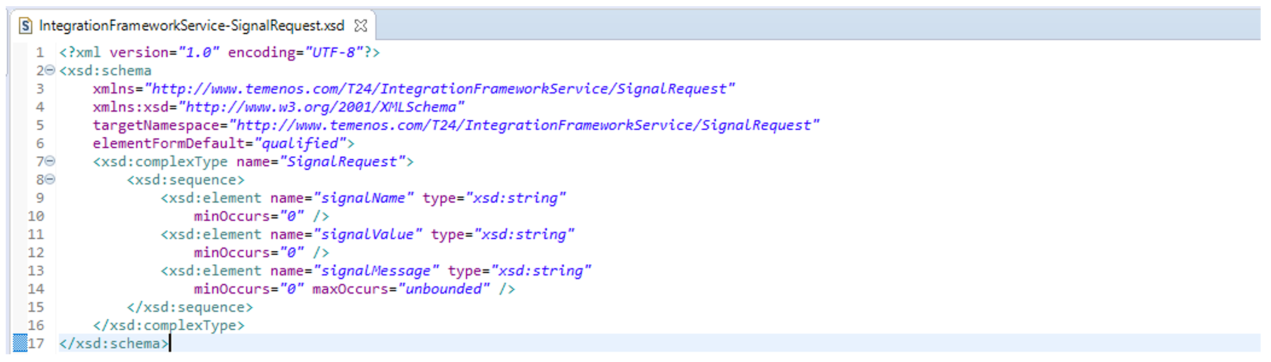Click the closing xsd:sequence tag

[x=190, y=306]
